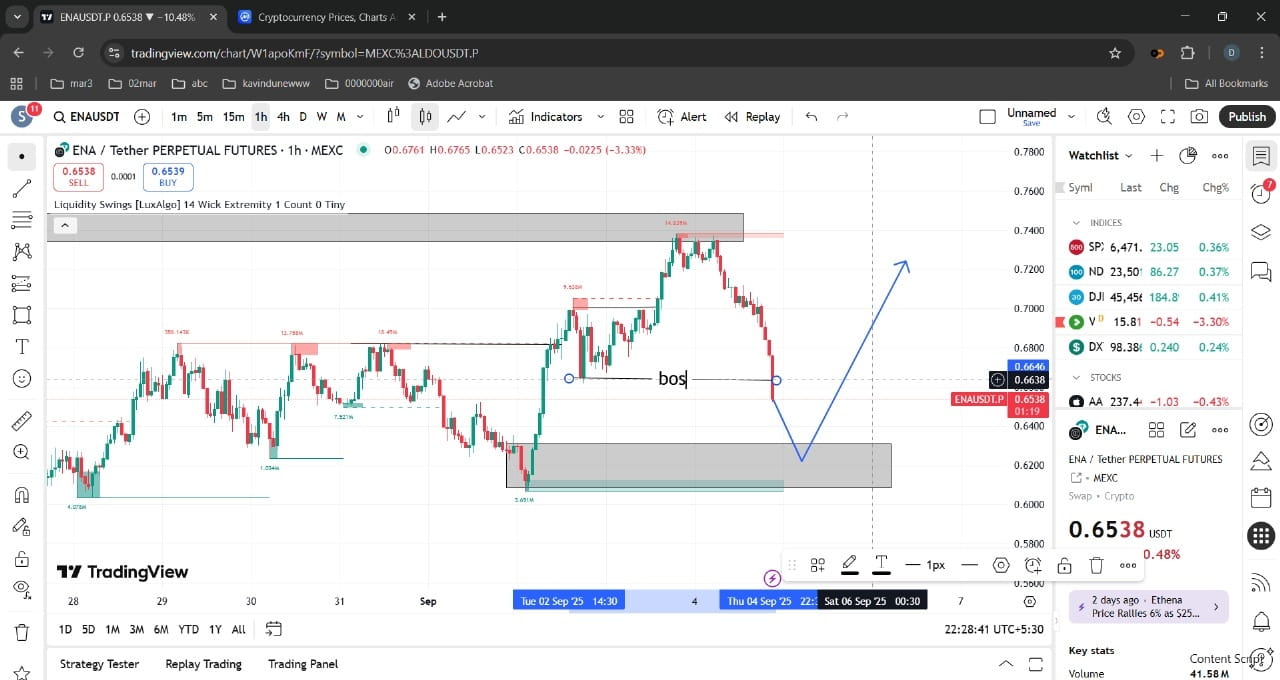
Task: Collapse the STOCKS watchlist section
Action: click(x=1076, y=378)
